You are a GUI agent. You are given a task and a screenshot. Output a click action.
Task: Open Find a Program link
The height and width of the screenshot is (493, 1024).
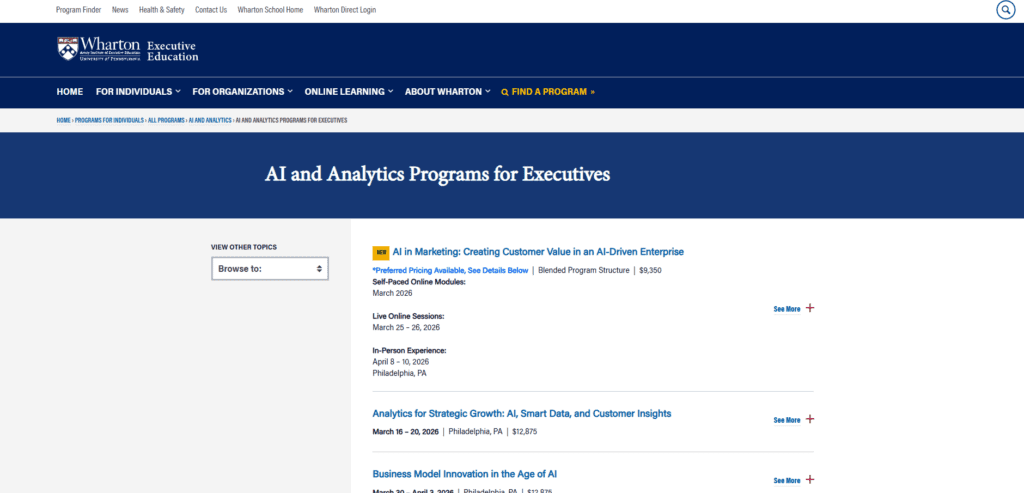pos(548,92)
